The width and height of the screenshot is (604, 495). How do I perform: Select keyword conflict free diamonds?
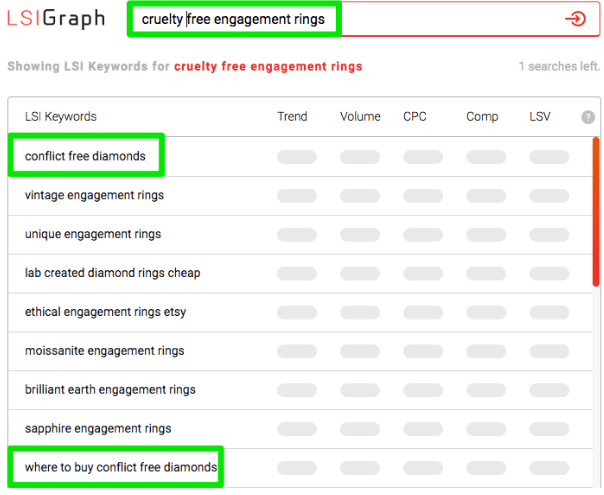(85, 156)
